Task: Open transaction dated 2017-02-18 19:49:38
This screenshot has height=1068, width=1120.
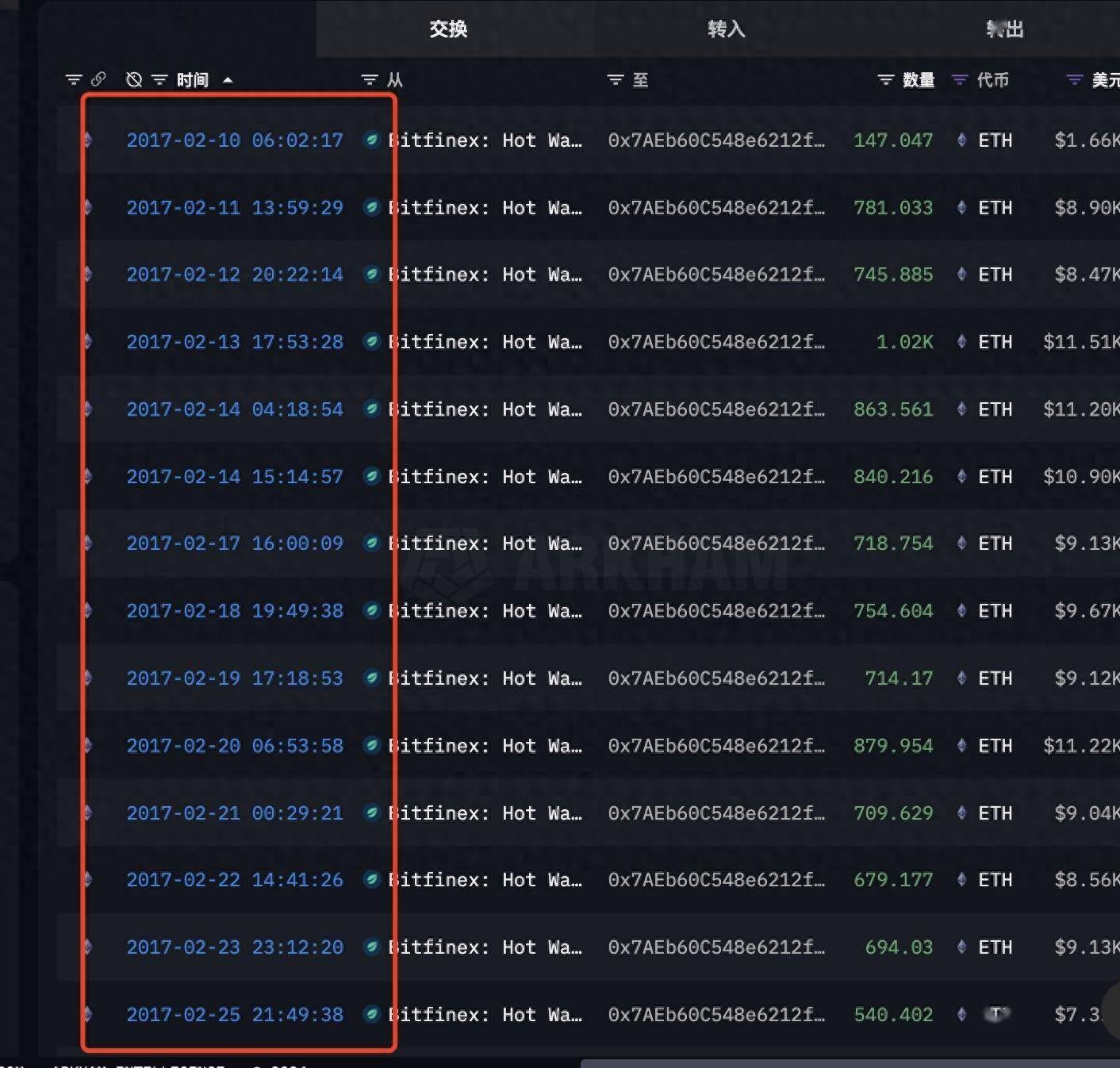Action: (x=235, y=611)
